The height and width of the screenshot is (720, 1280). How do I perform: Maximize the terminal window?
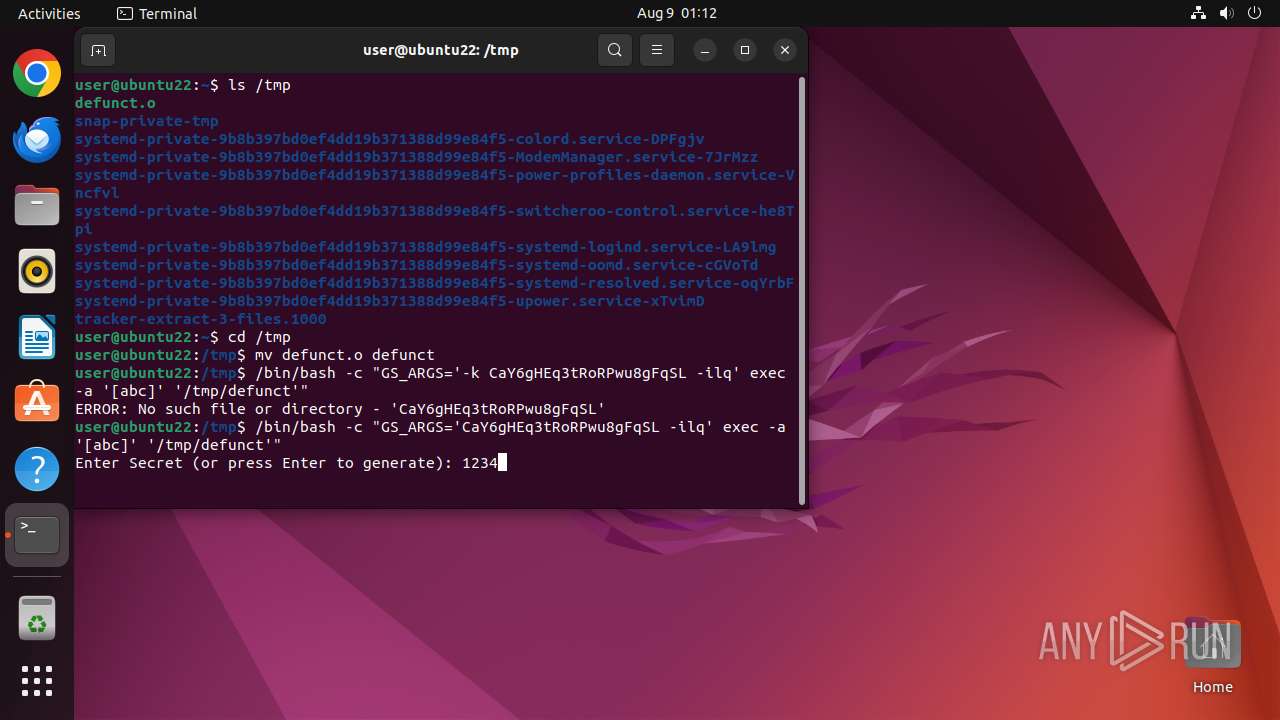(745, 50)
